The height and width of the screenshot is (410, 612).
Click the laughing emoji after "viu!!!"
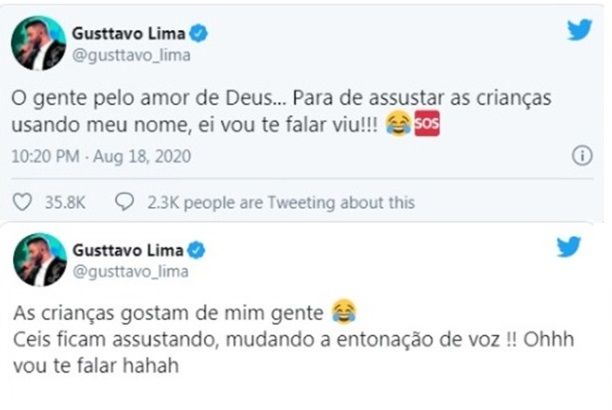click(397, 128)
